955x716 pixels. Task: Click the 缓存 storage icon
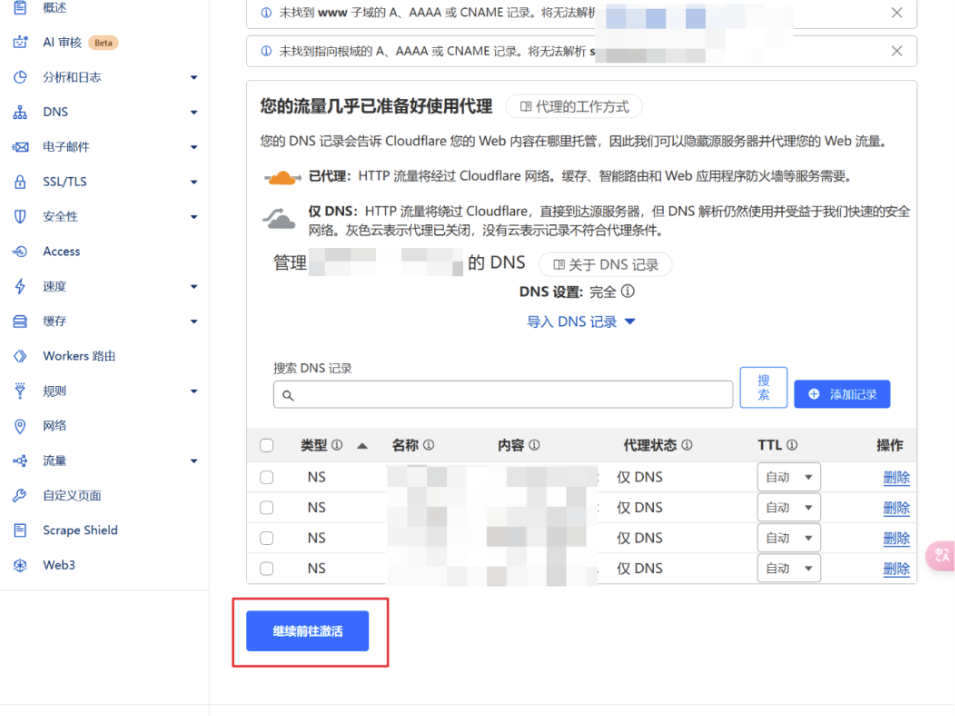click(x=20, y=321)
